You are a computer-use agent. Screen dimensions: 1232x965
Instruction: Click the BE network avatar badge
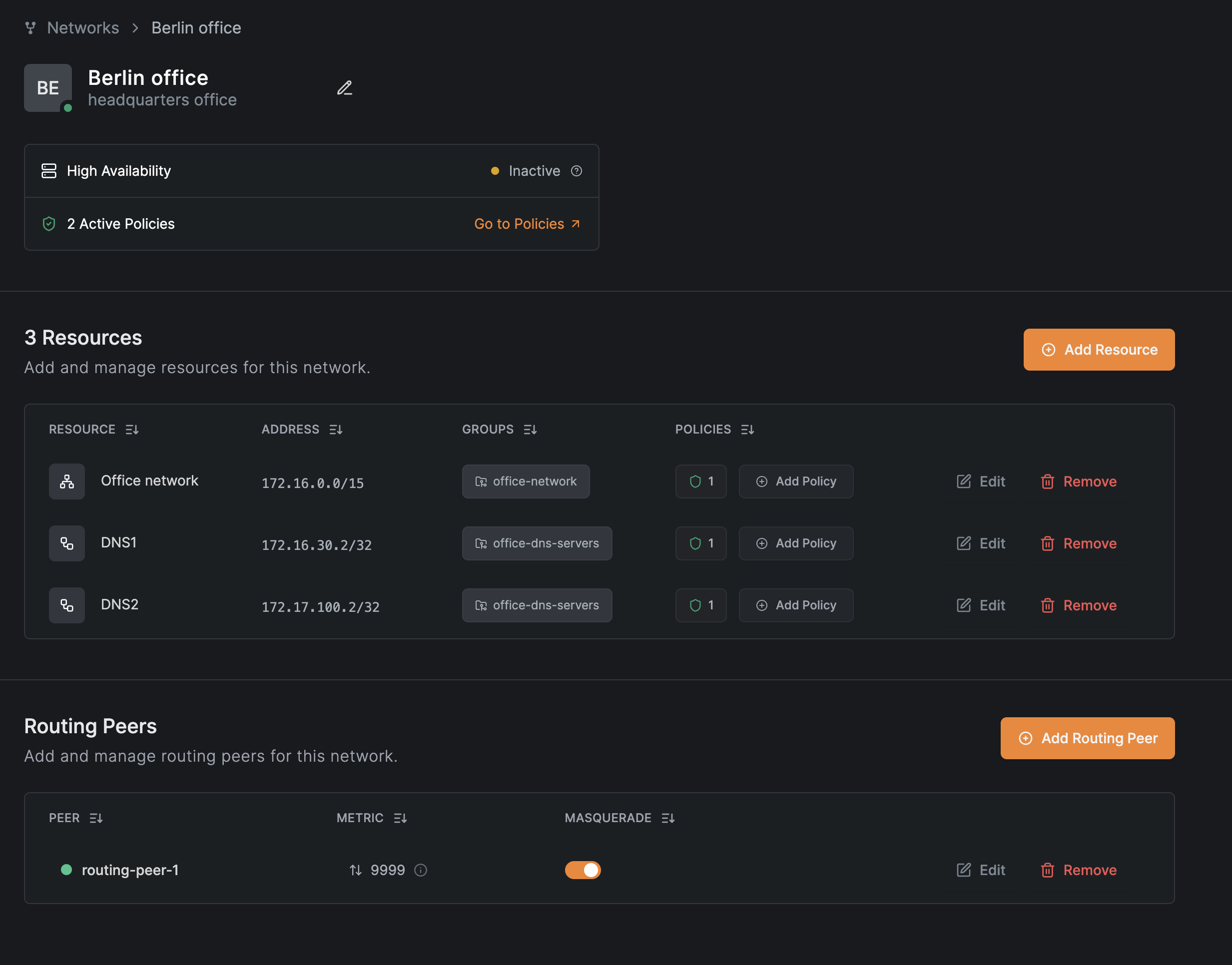pyautogui.click(x=48, y=87)
